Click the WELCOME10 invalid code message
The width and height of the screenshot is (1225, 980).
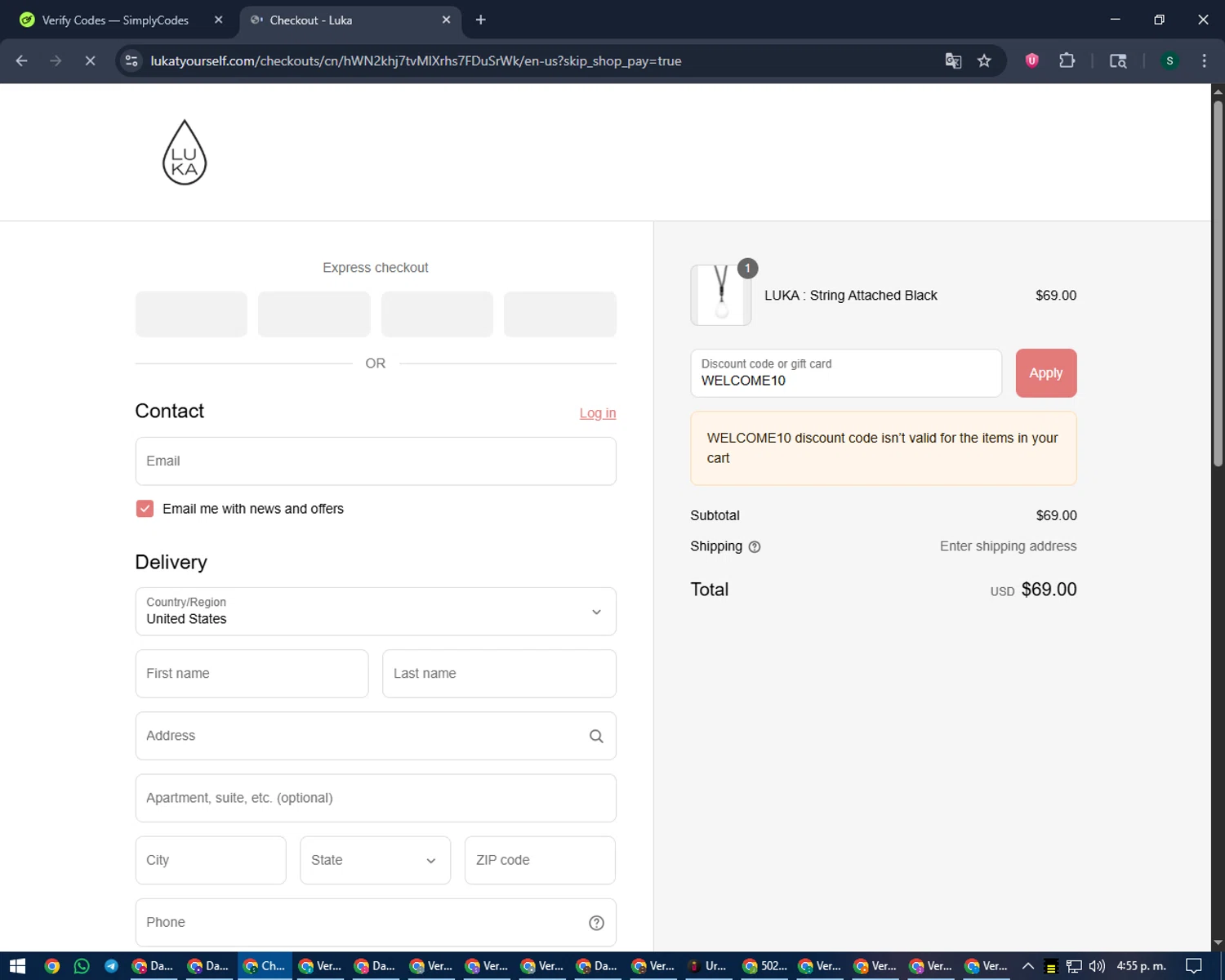884,448
